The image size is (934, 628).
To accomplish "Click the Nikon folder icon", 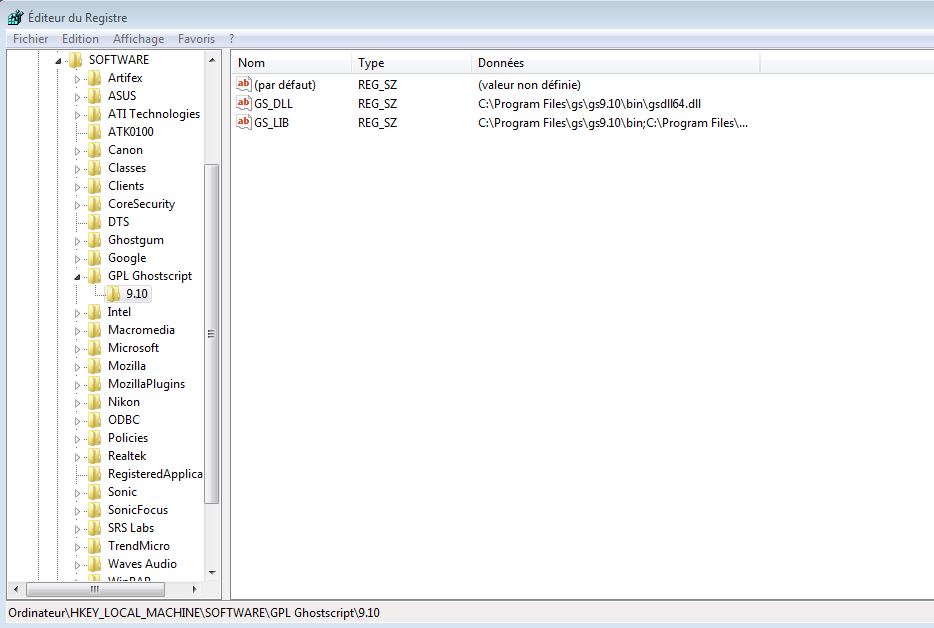I will tap(94, 402).
